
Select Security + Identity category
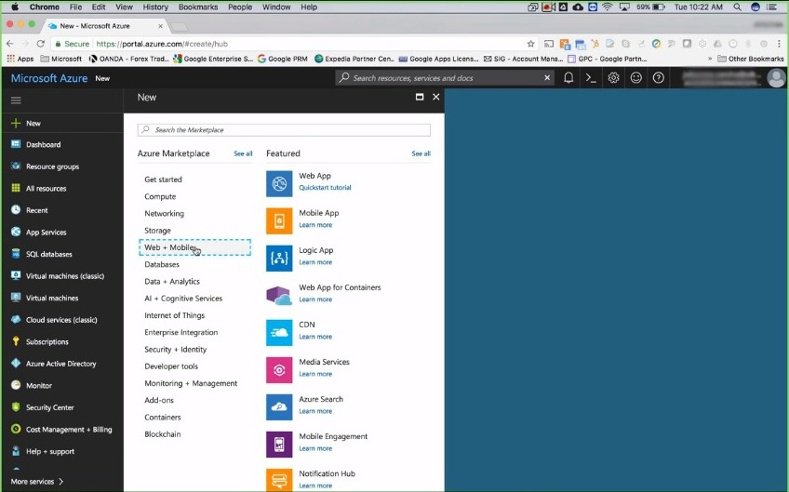click(176, 349)
